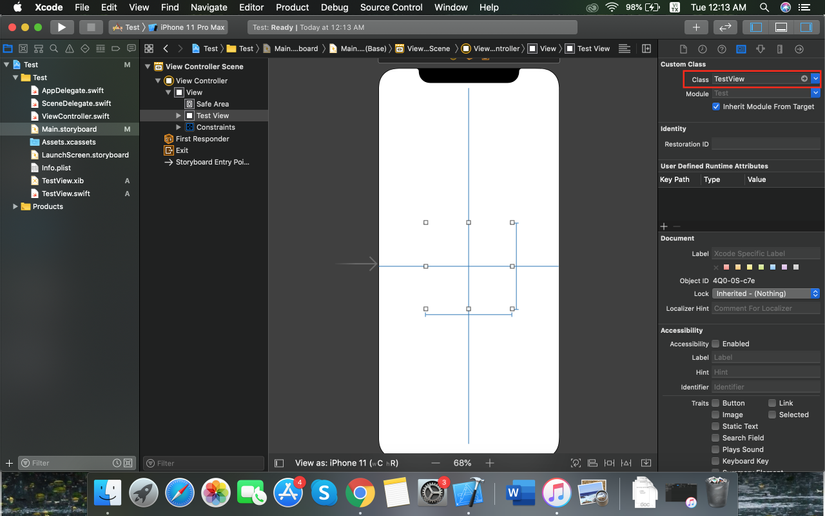
Task: Expand the Test View outline item
Action: (179, 116)
